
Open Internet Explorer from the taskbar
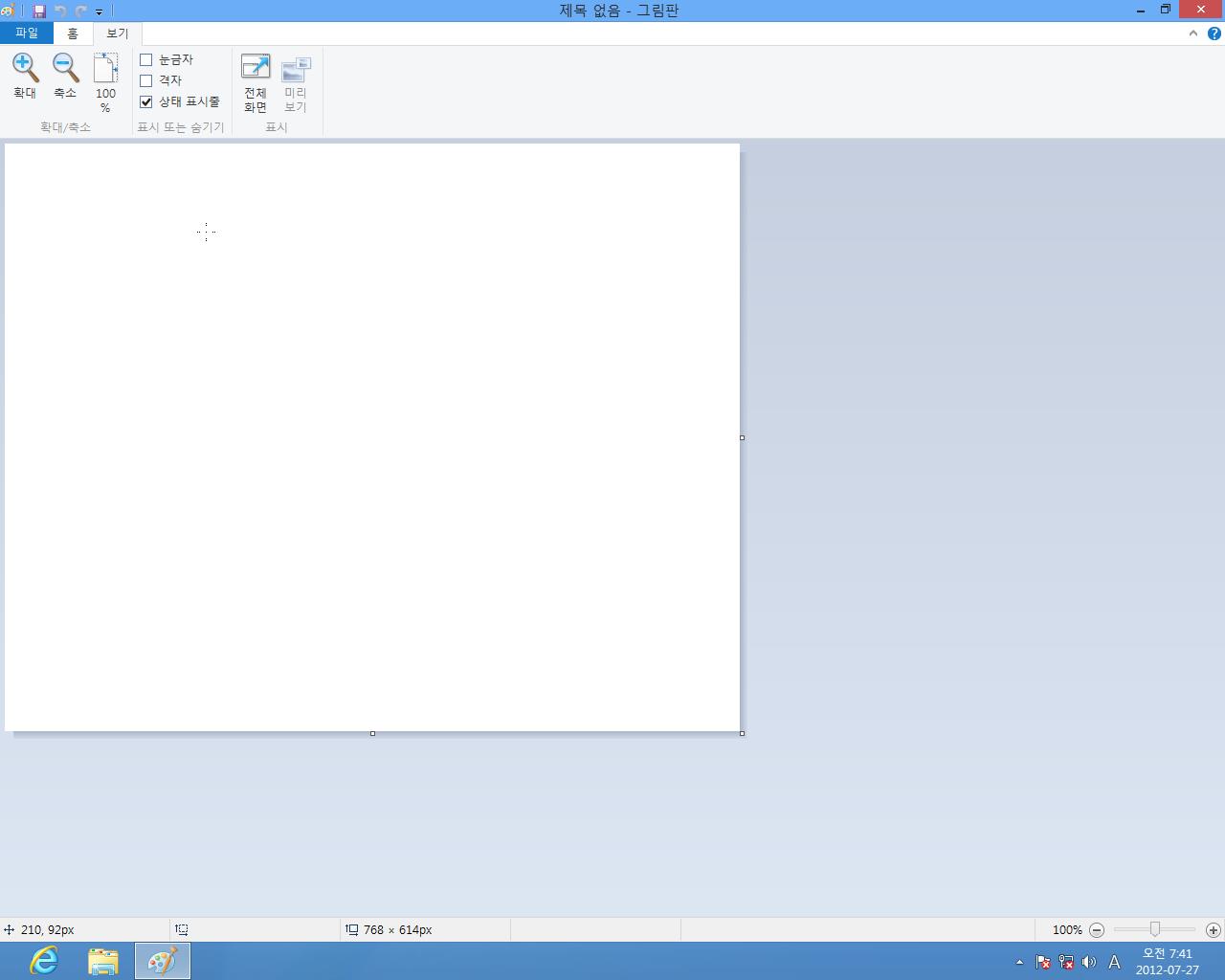coord(44,961)
